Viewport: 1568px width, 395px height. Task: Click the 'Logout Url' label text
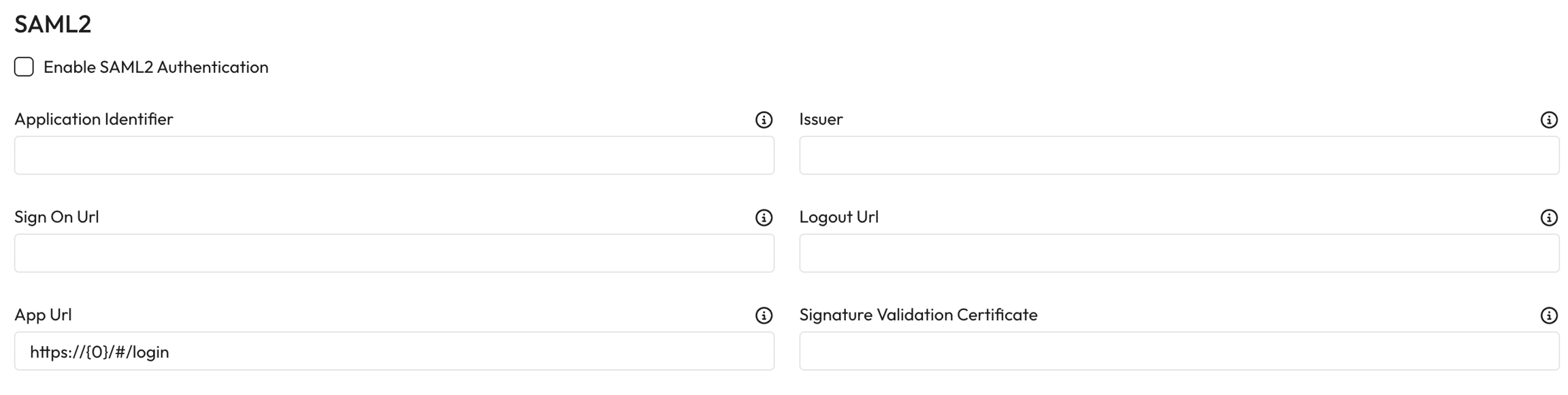[x=838, y=217]
